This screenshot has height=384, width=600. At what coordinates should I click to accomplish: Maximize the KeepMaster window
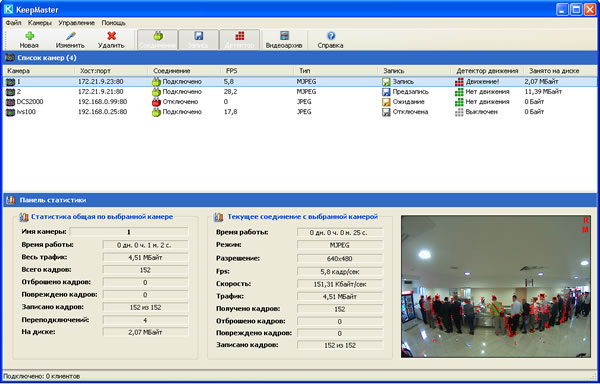click(x=576, y=9)
